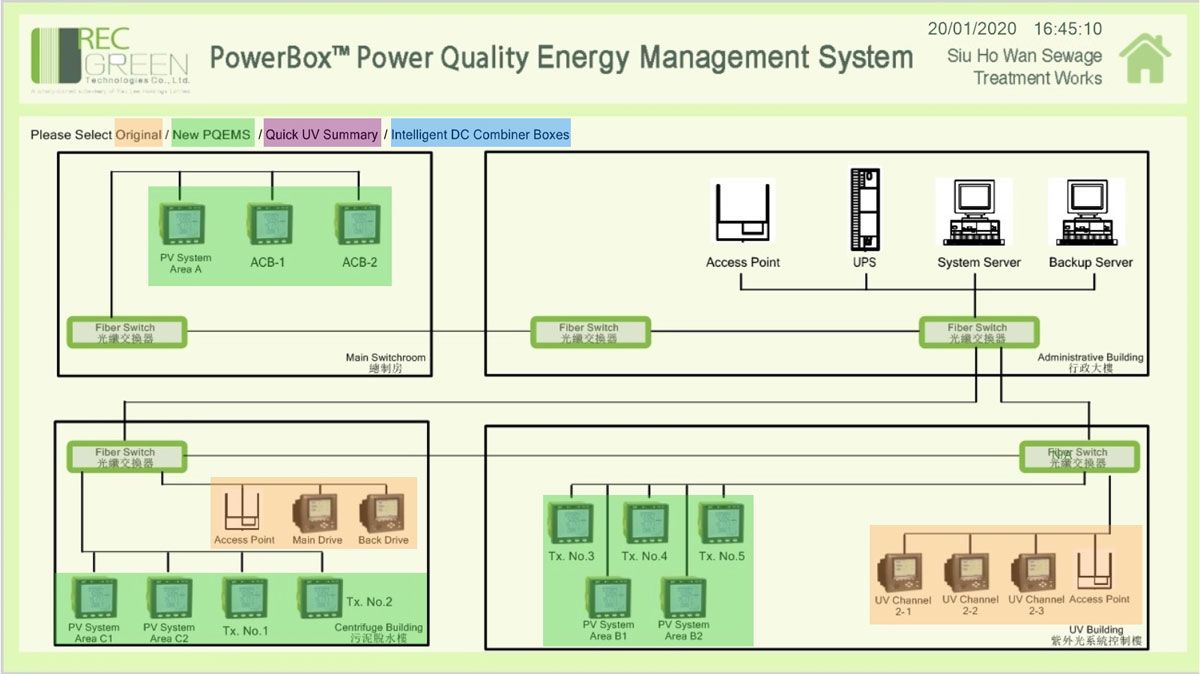
Task: Click the Siu Ho Wan Sewage Treatment Works text
Action: coord(1025,67)
